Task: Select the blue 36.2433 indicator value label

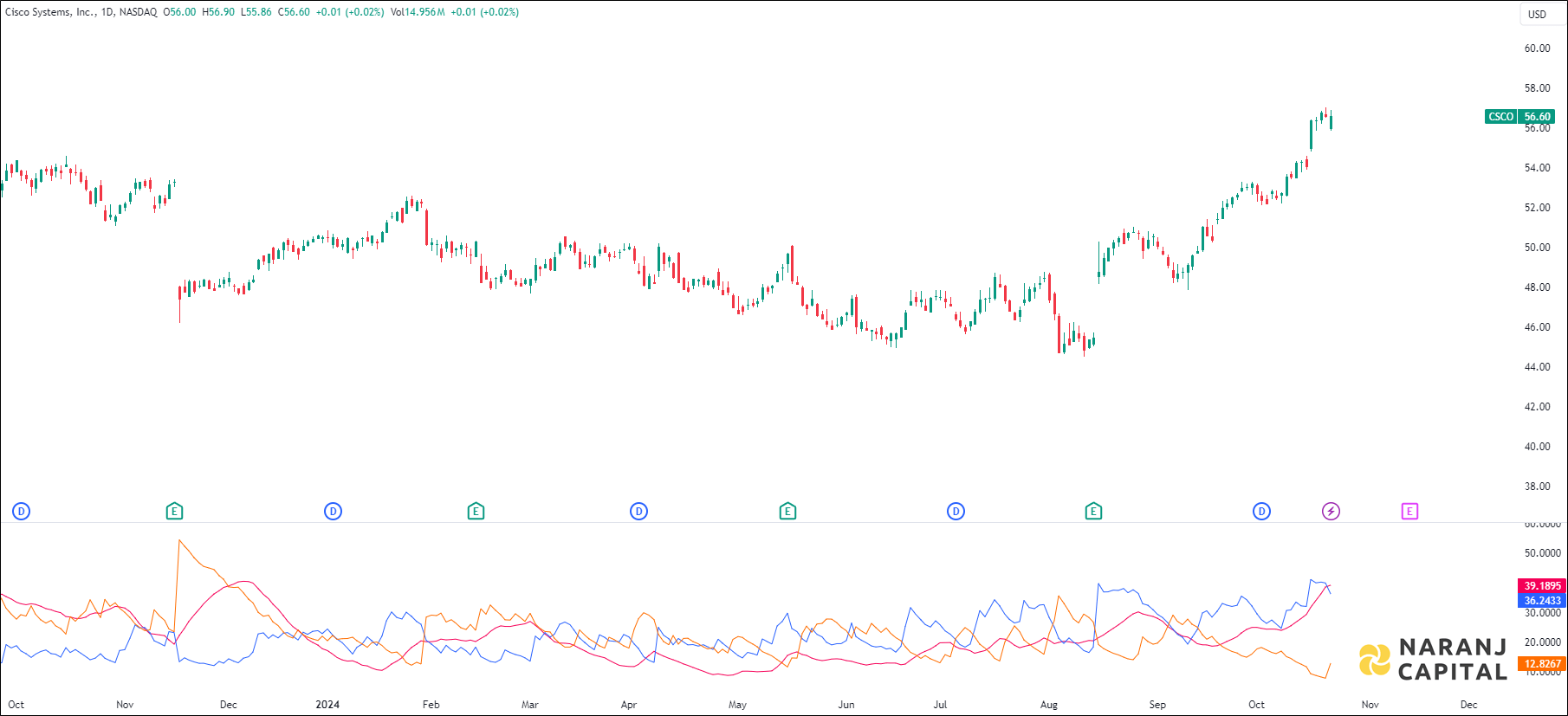Action: click(1542, 601)
